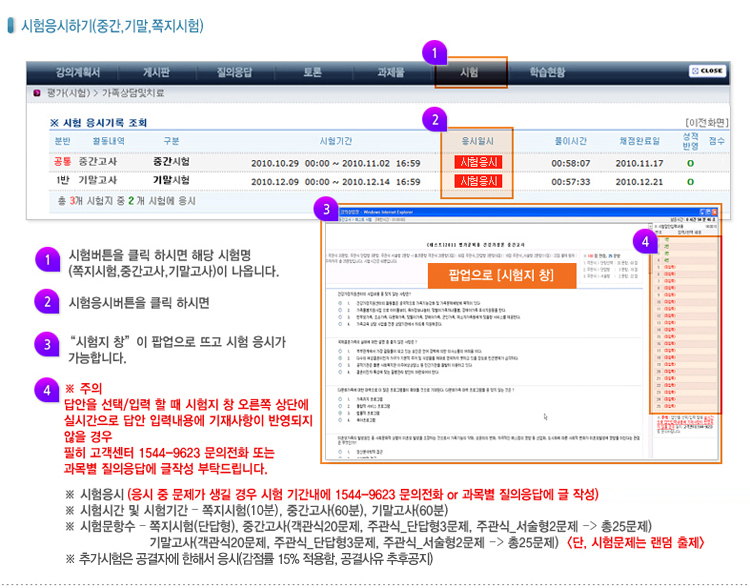The image size is (750, 588).
Task: Select the 토론 discussion tab
Action: point(312,72)
